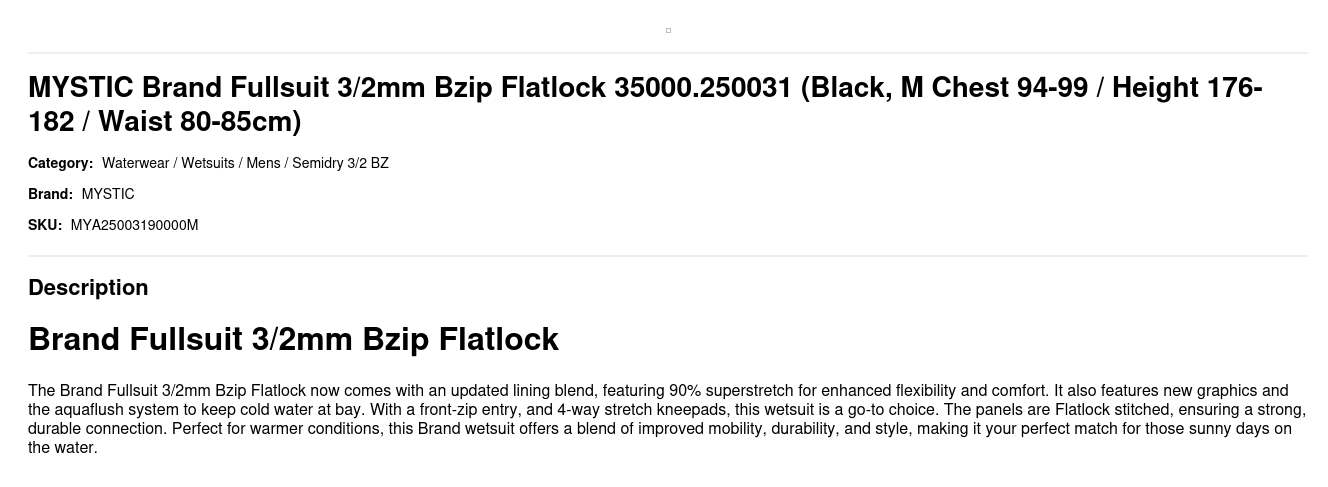Viewport: 1328px width, 487px height.
Task: Click the 'Brand:' label
Action: point(50,194)
